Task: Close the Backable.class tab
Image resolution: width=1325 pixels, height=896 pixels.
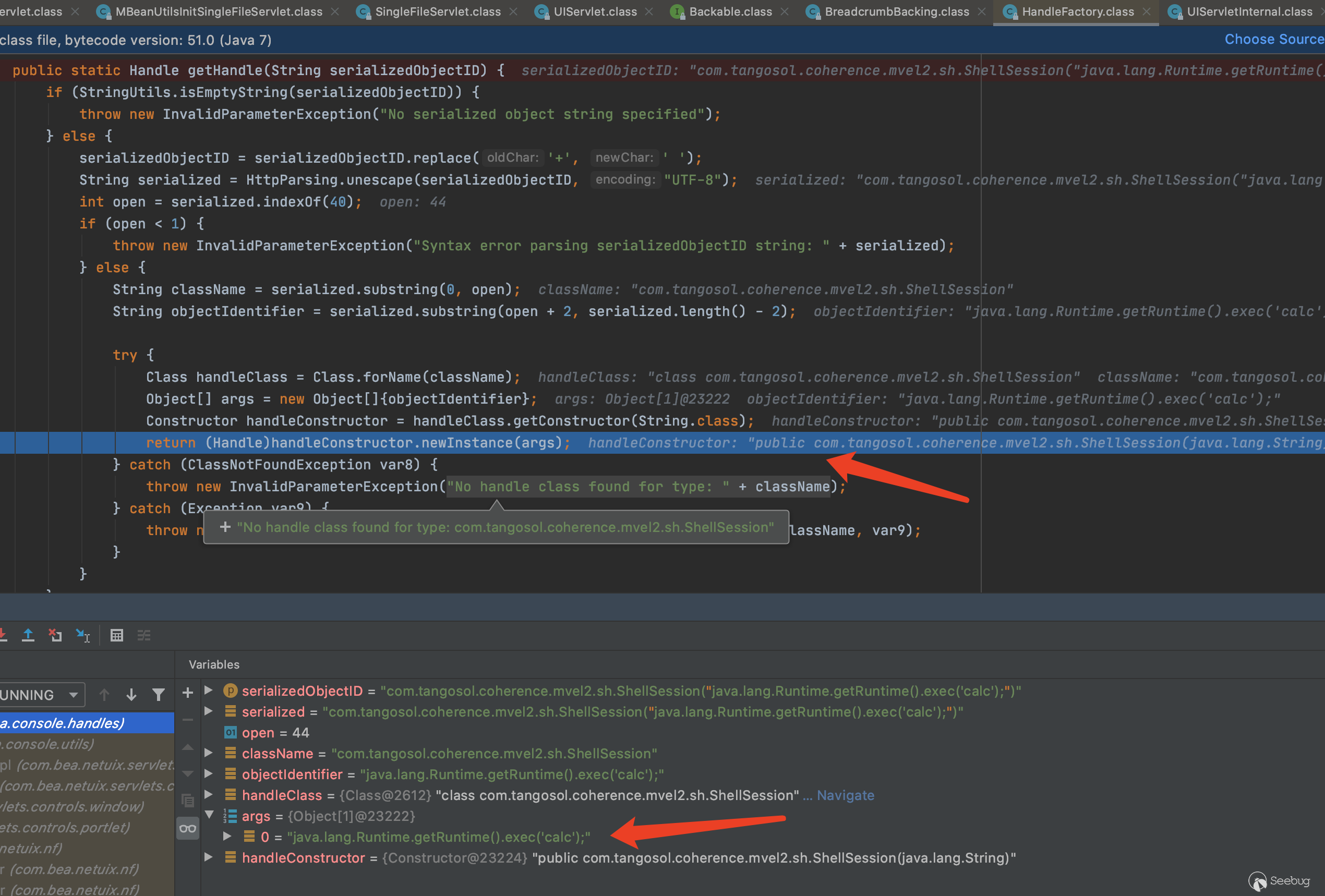Action: 785,11
